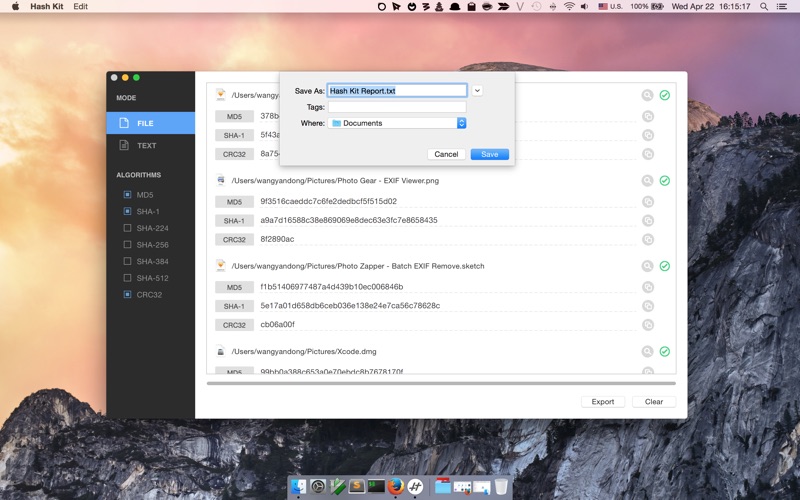Copy SHA-1 hash starting a9a7d16588c3
The width and height of the screenshot is (800, 500).
648,220
